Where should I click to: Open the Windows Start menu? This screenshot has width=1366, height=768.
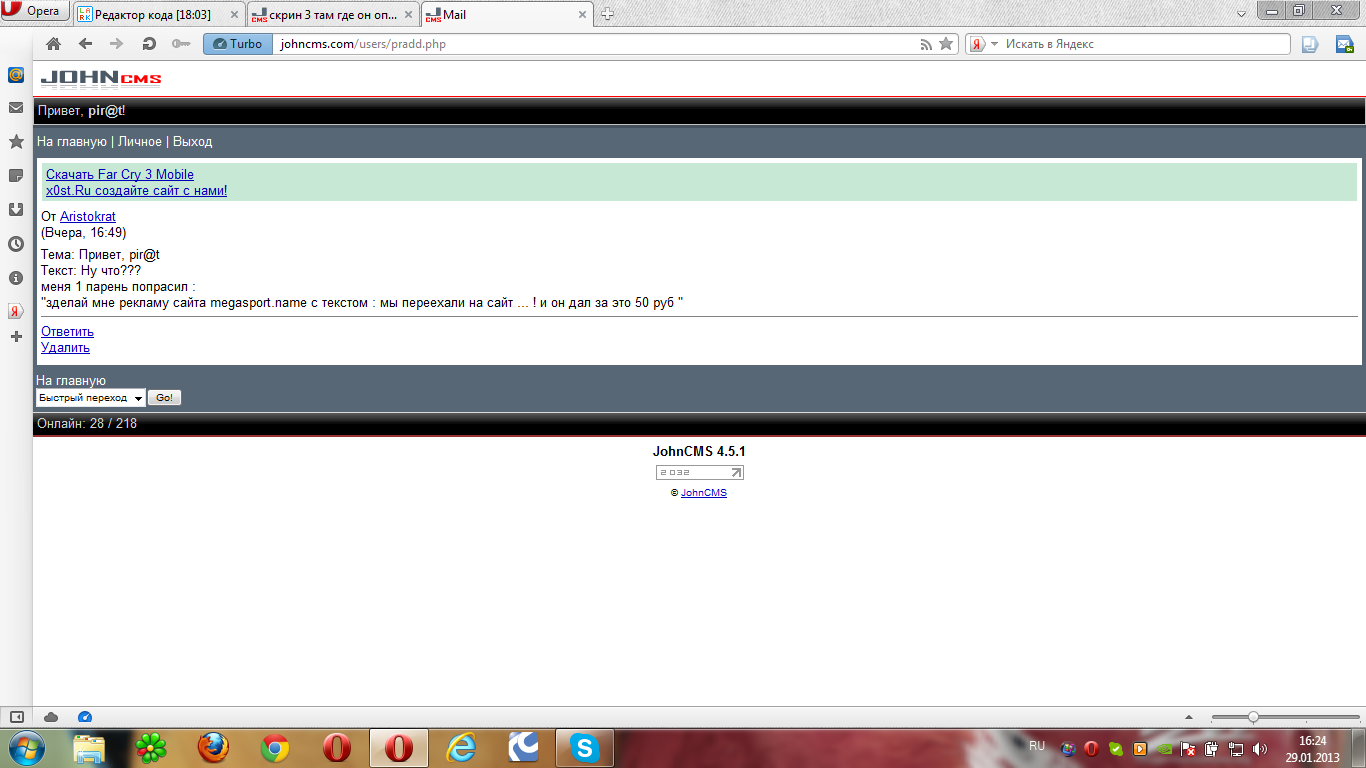pos(25,748)
